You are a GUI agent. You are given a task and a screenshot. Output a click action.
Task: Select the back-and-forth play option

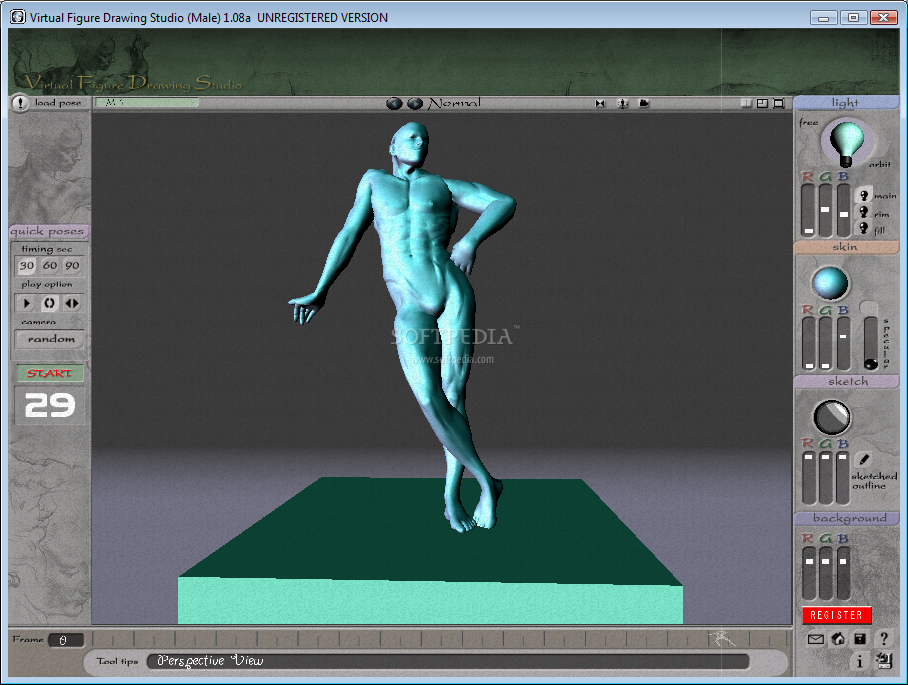point(72,303)
